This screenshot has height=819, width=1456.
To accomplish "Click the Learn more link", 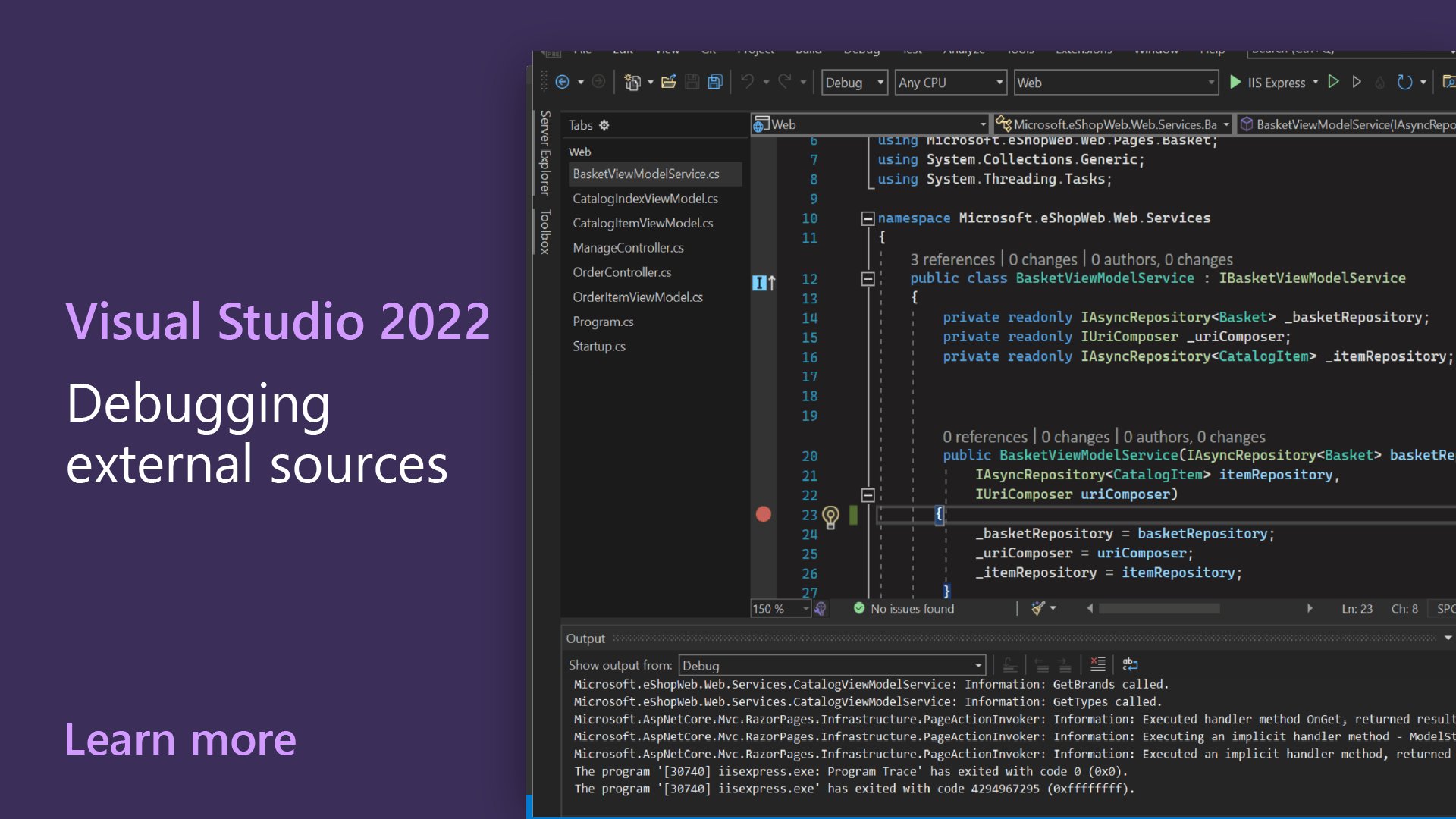I will coord(180,739).
